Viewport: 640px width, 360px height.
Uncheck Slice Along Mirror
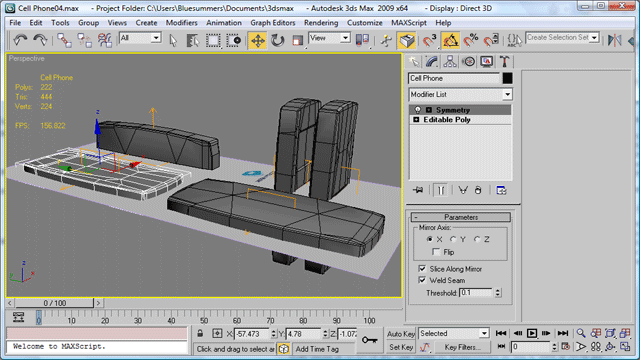point(422,269)
